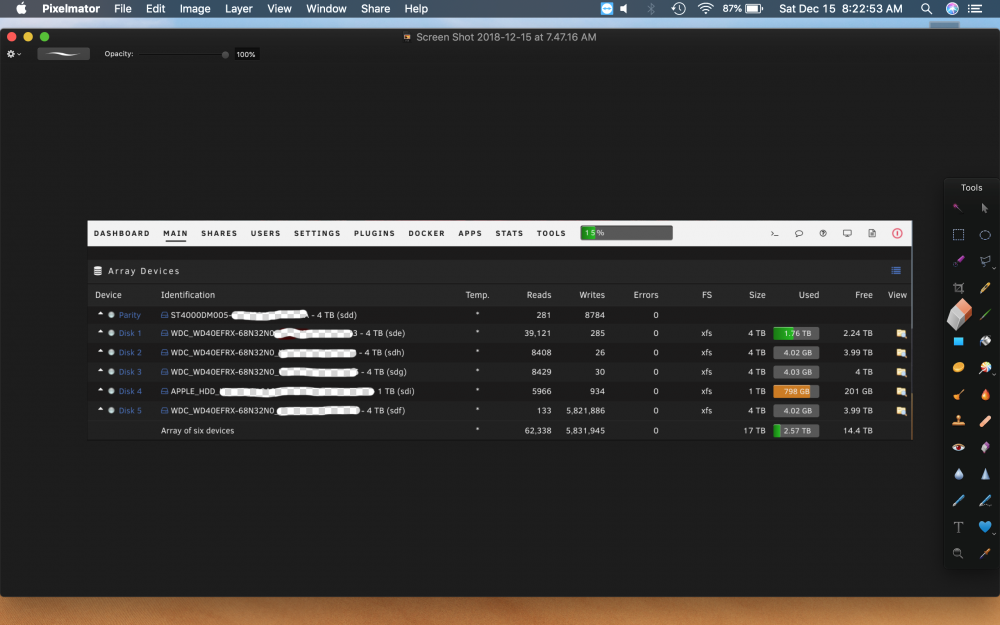Select the band-aid Repair tool
Image resolution: width=1000 pixels, height=625 pixels.
coord(985,420)
